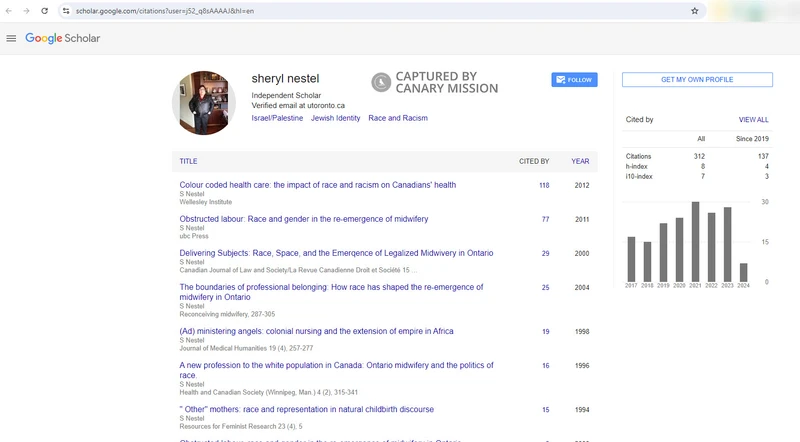View all citation statistics
This screenshot has width=800, height=442.
click(754, 119)
